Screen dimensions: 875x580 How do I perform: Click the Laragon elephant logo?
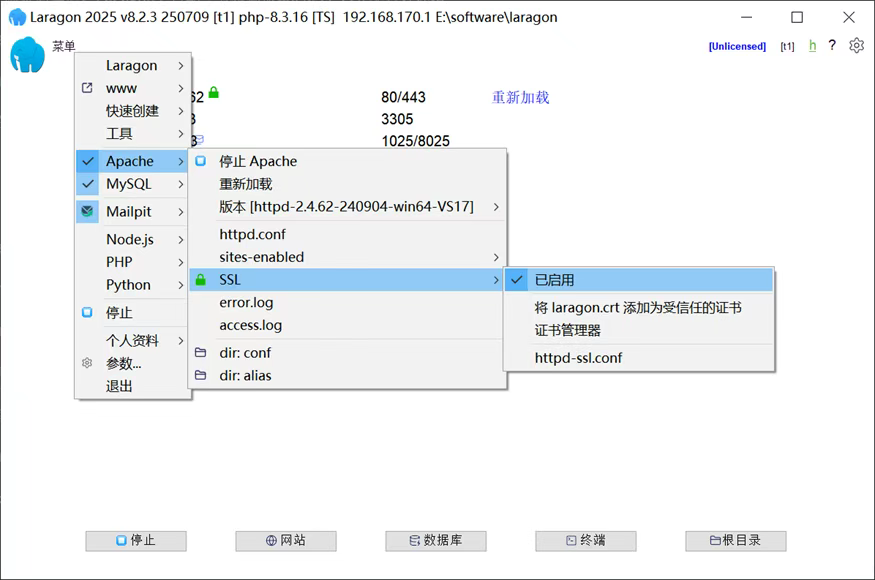click(x=27, y=55)
